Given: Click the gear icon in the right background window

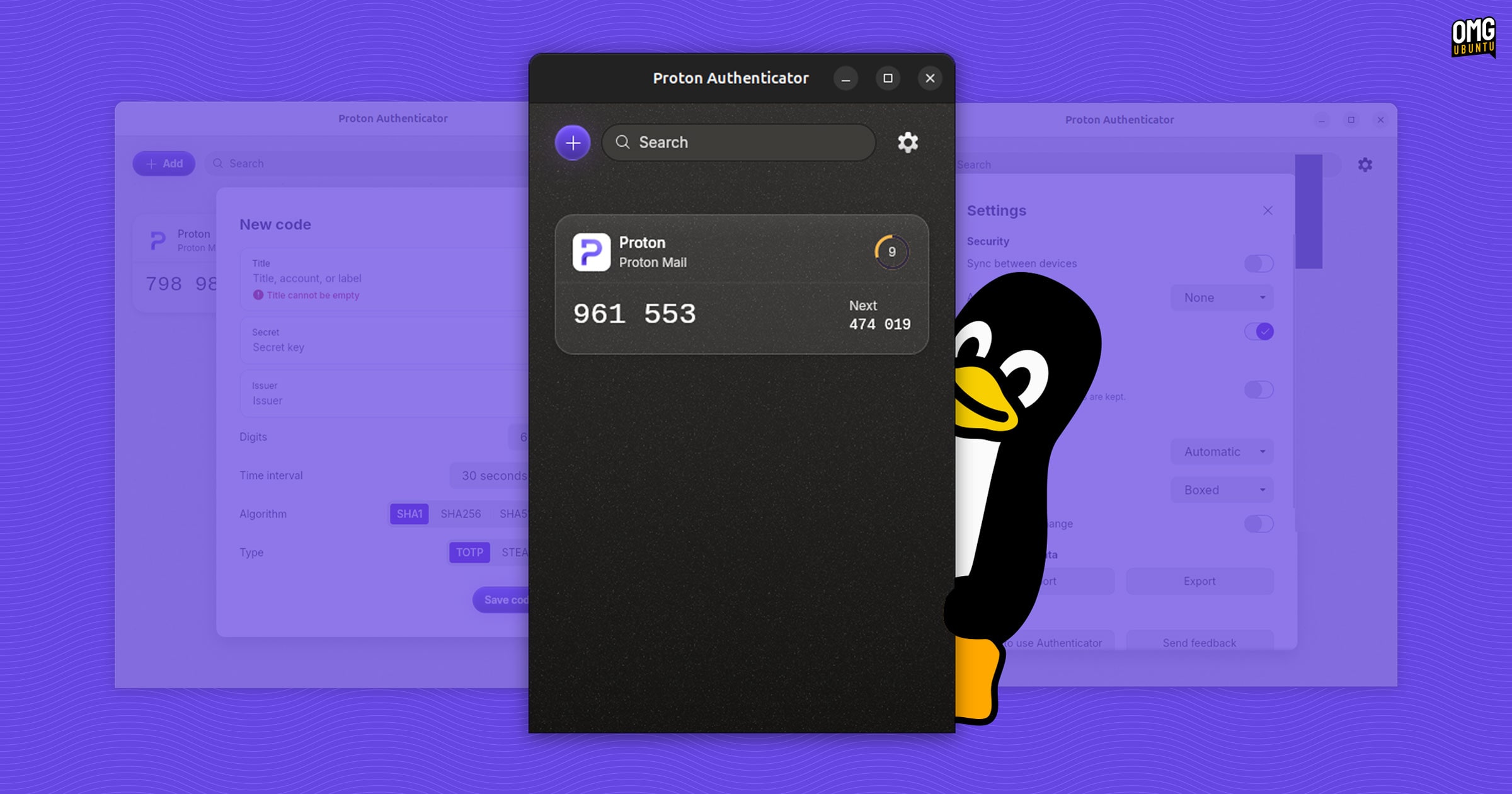Looking at the screenshot, I should [1365, 165].
